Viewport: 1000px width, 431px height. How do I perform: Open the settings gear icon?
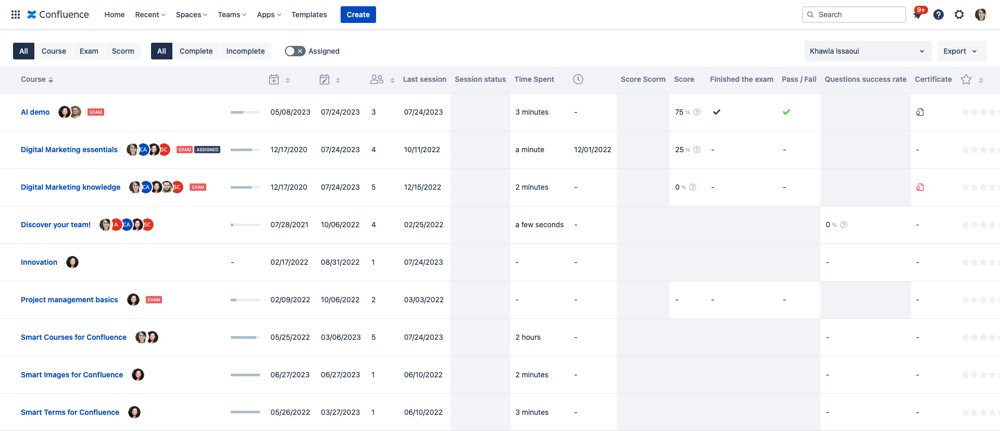(x=959, y=15)
